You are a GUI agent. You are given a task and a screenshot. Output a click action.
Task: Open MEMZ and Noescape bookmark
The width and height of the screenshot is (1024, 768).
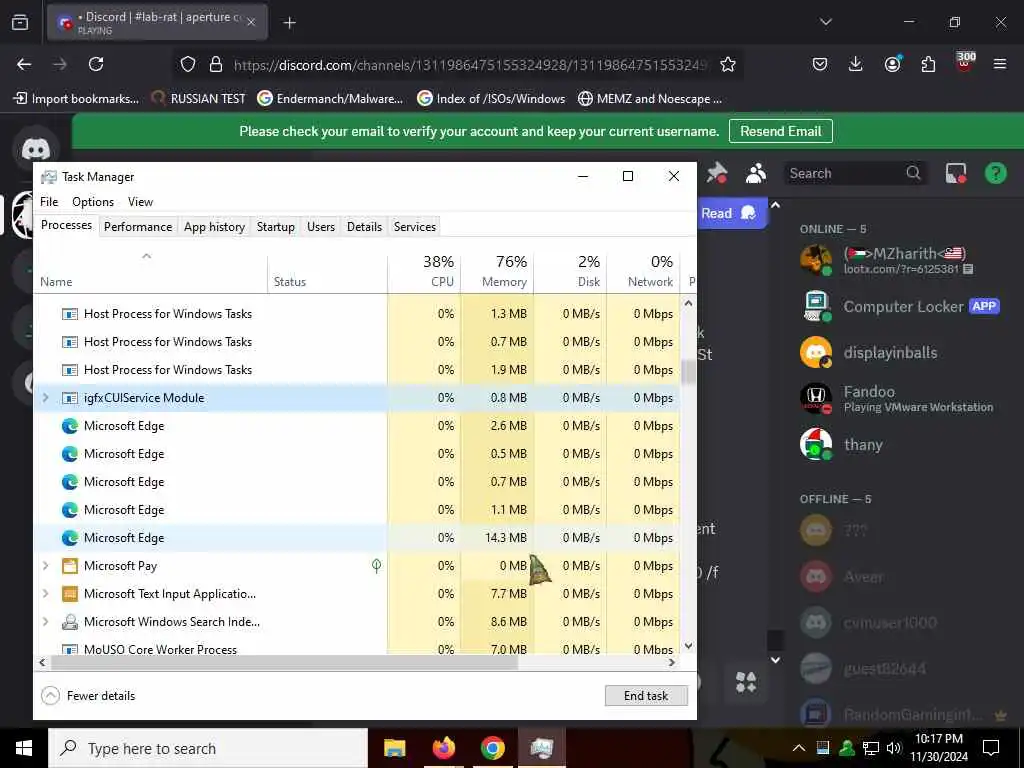(650, 99)
